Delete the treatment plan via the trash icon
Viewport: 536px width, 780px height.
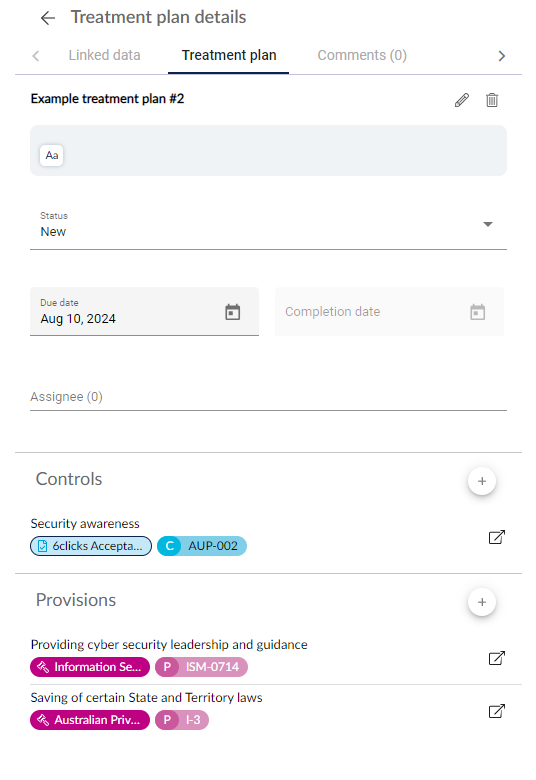[492, 100]
